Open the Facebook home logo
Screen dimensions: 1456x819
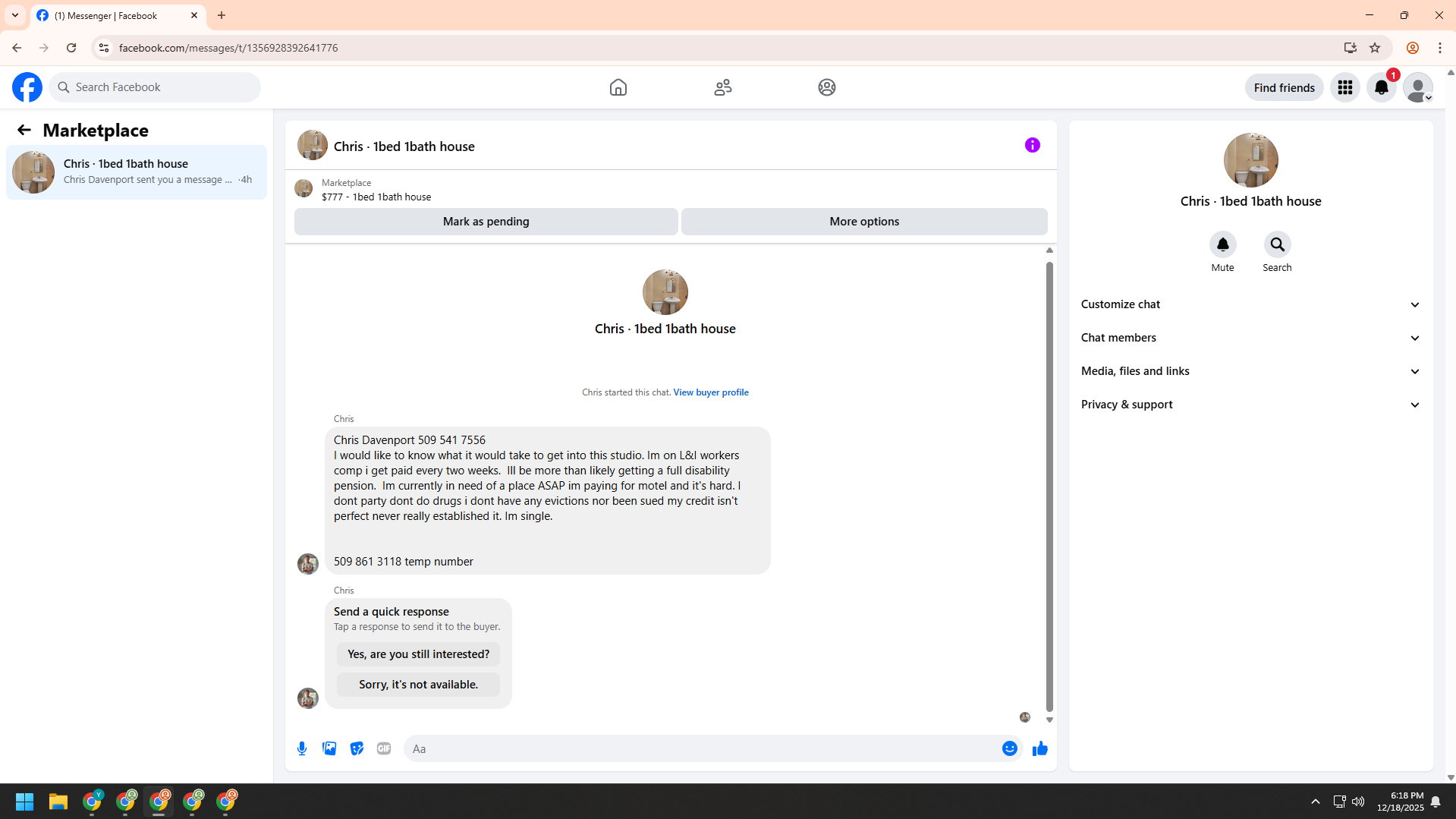tap(27, 87)
